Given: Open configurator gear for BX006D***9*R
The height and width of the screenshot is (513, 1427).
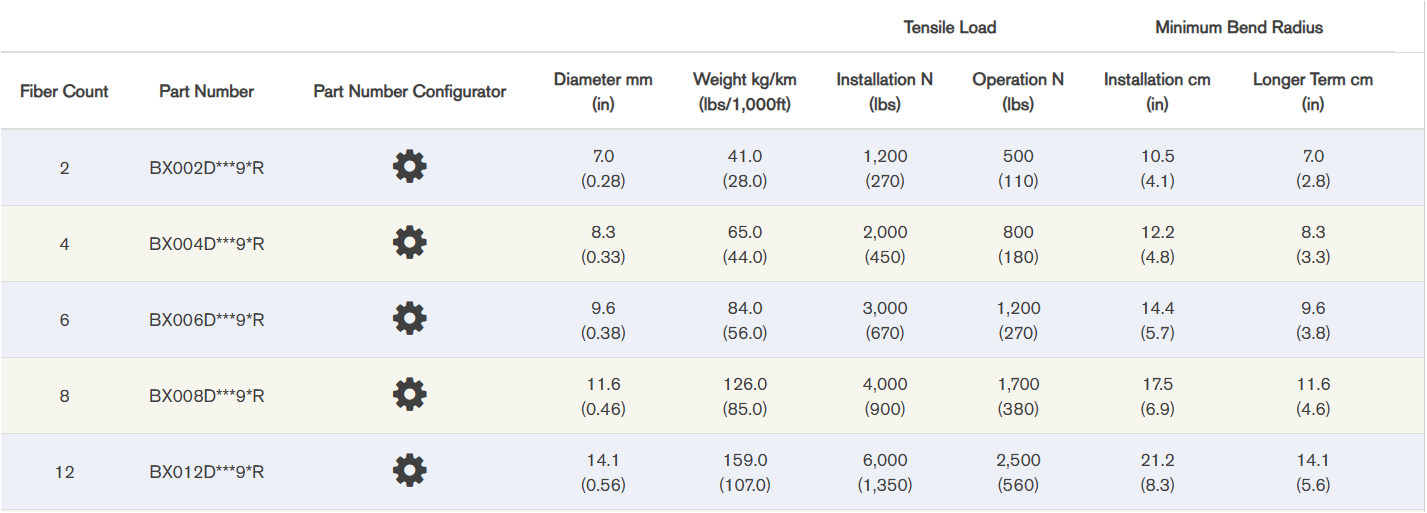Looking at the screenshot, I should tap(409, 318).
